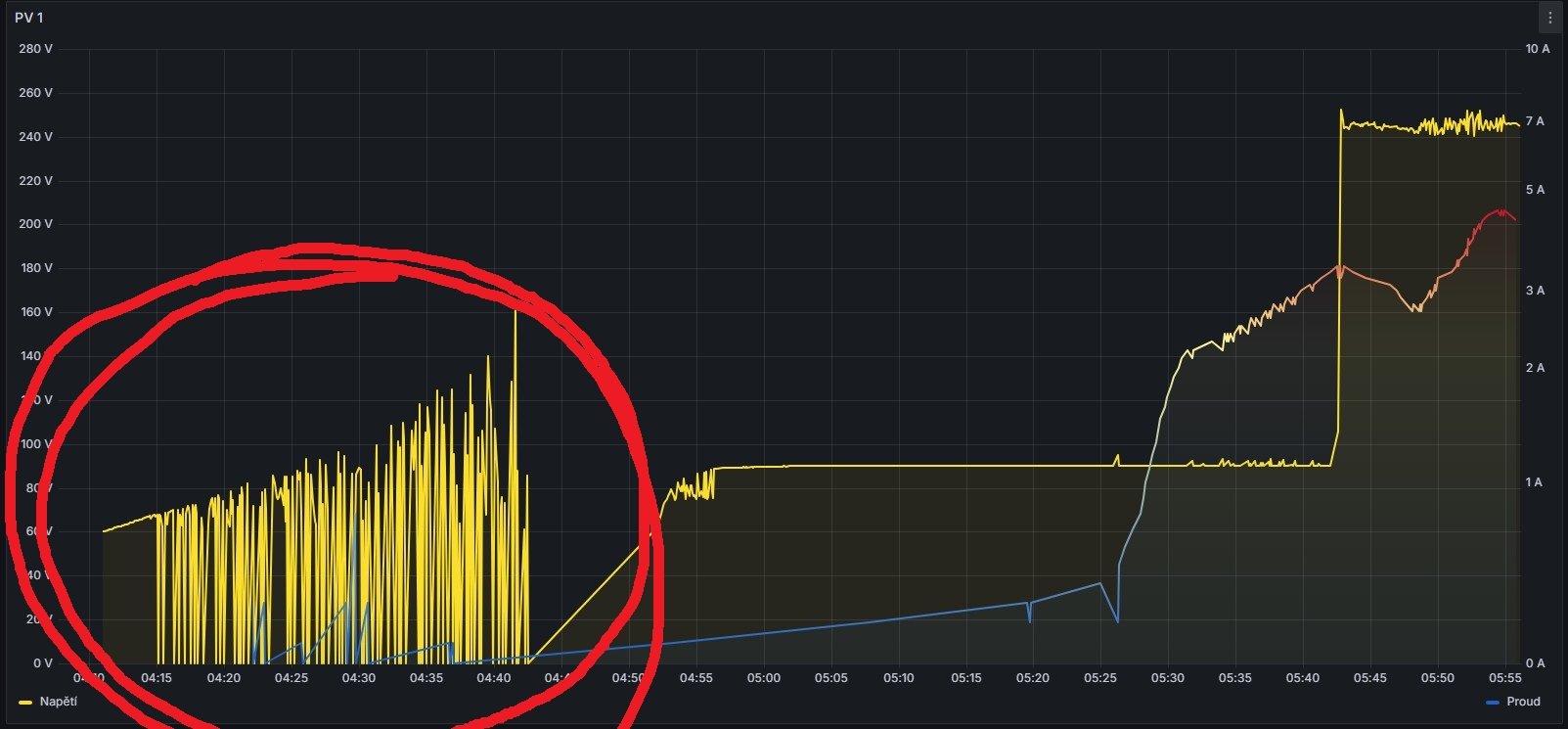Click the 7 A axis label

[x=1535, y=121]
